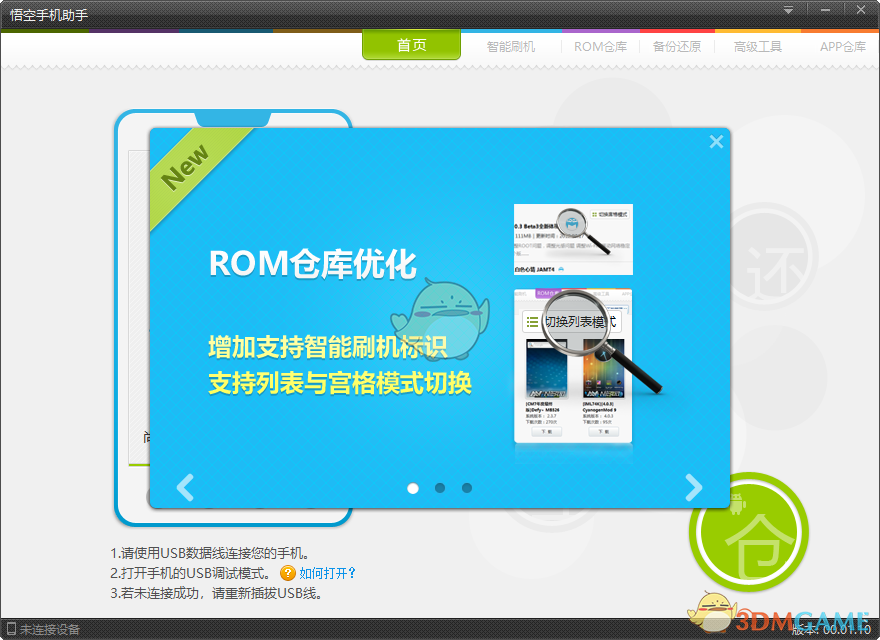The image size is (880, 640).
Task: Switch to the 首页 tab
Action: pyautogui.click(x=411, y=45)
